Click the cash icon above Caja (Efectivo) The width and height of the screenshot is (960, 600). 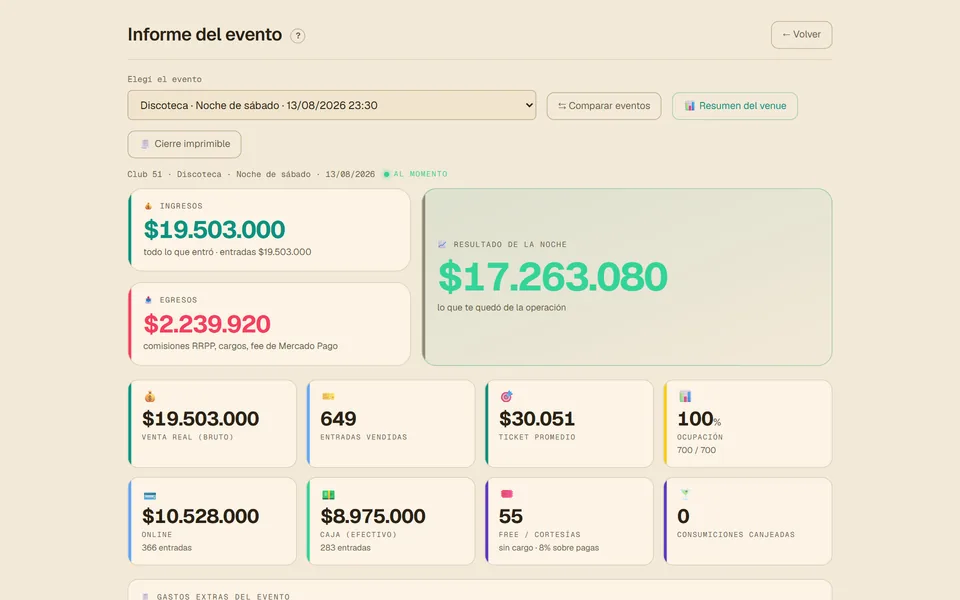tap(328, 495)
